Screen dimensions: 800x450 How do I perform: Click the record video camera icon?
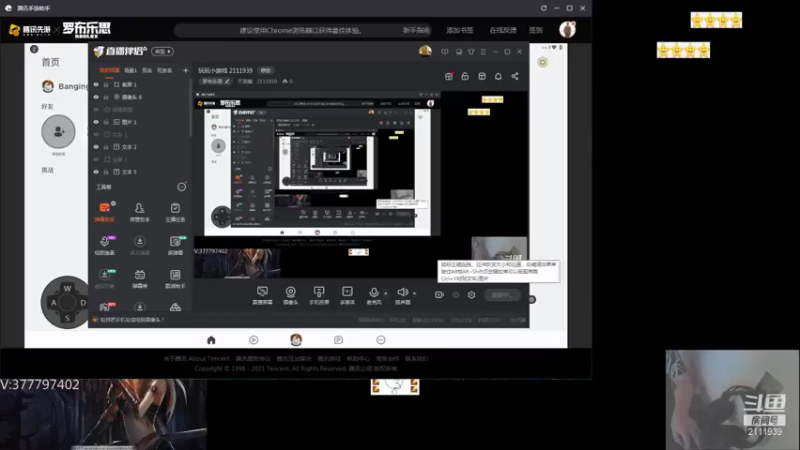coord(439,295)
